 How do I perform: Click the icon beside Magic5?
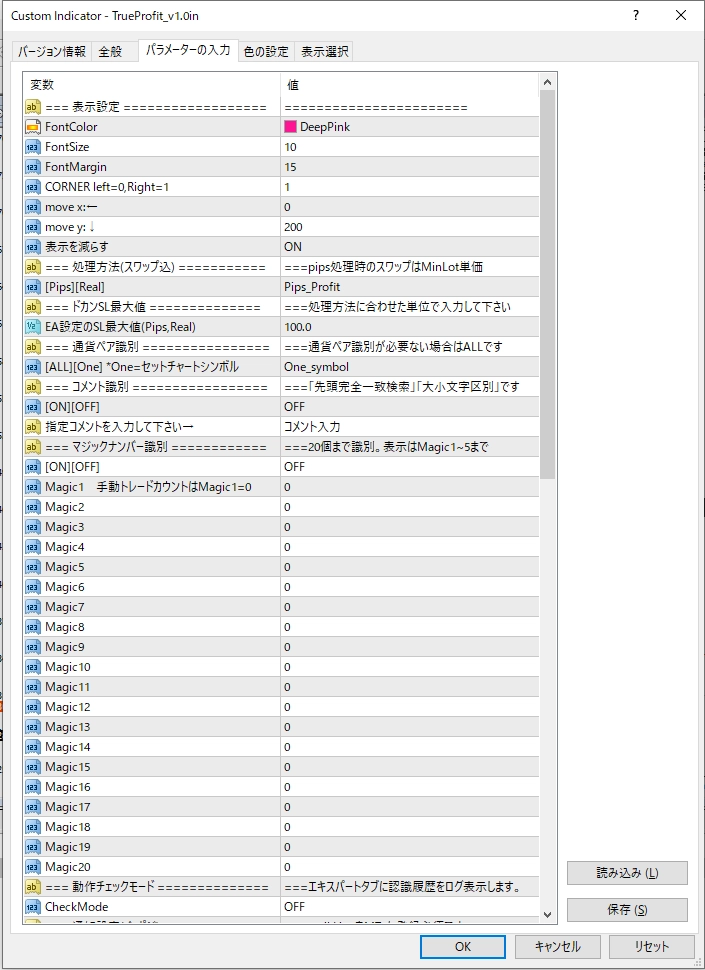click(x=33, y=567)
